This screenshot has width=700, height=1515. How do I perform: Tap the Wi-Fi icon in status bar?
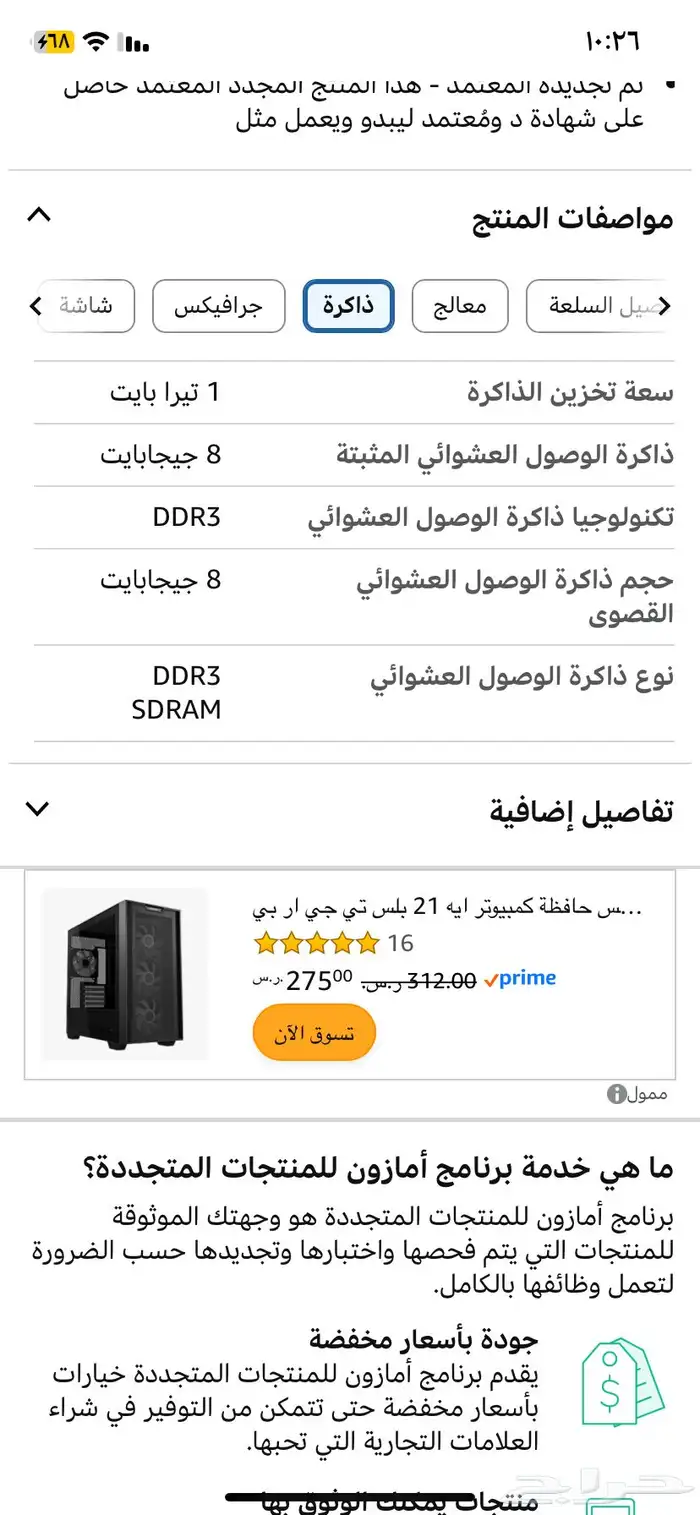[96, 42]
